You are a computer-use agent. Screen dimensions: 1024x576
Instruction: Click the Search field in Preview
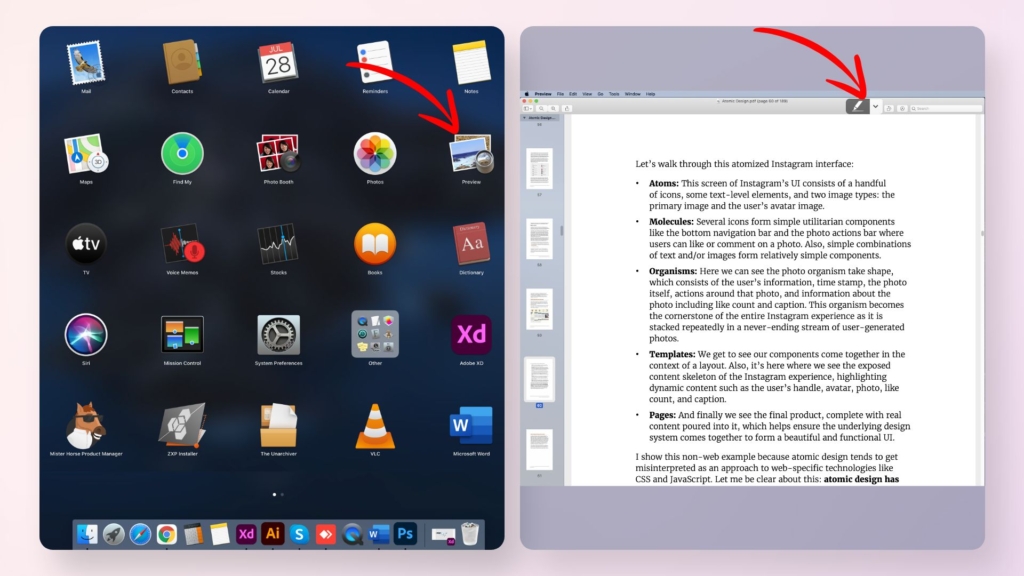(x=946, y=108)
